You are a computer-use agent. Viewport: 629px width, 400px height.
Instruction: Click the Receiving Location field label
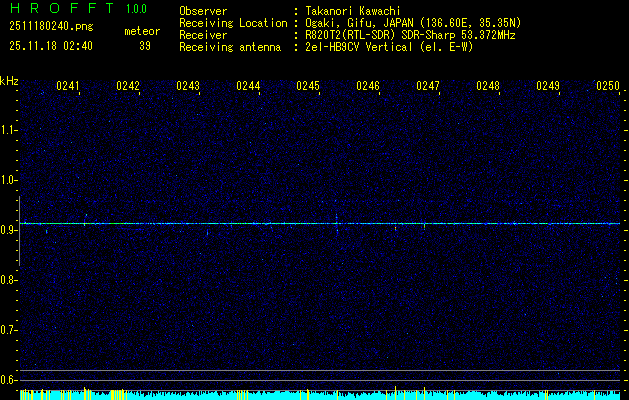[x=233, y=23]
